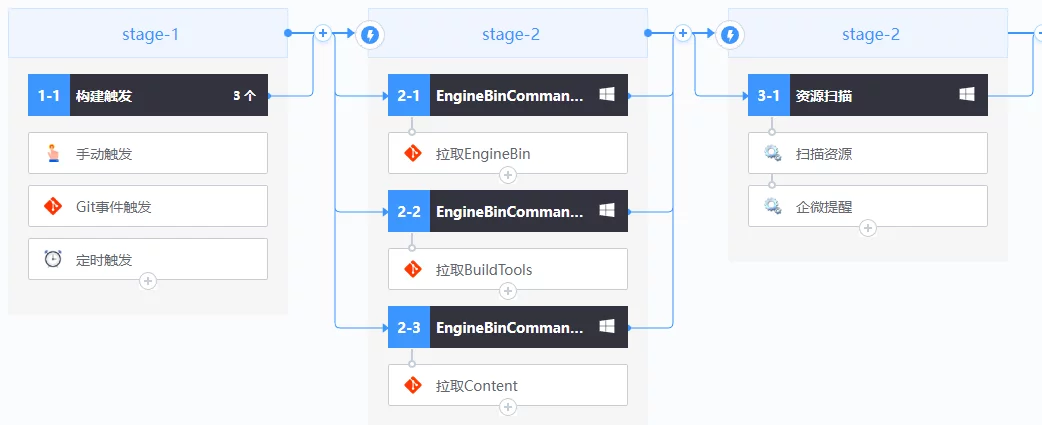Click the Windows icon on job 3-1
1042x425 pixels.
967,95
